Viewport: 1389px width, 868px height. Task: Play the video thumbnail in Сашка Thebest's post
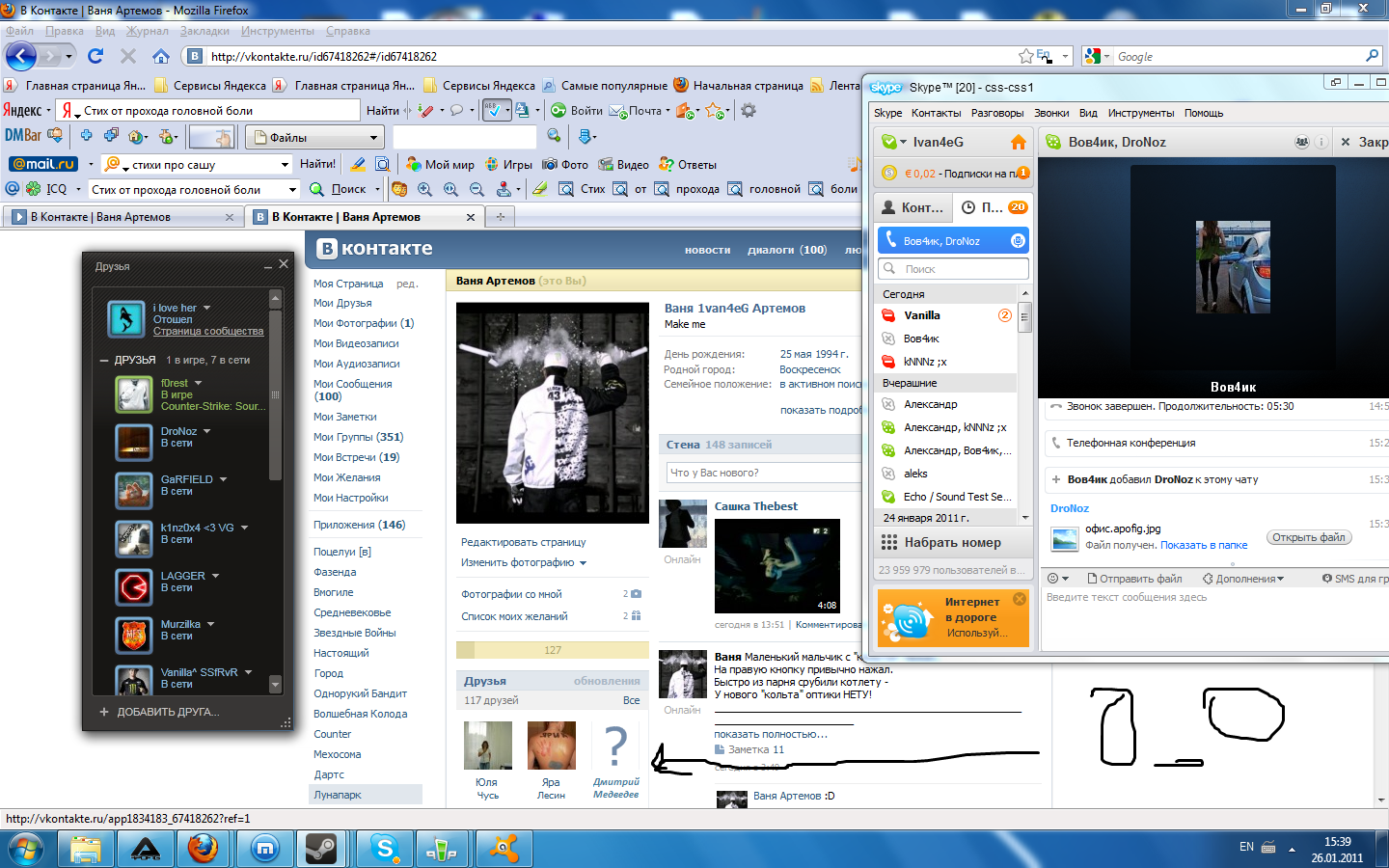[776, 566]
